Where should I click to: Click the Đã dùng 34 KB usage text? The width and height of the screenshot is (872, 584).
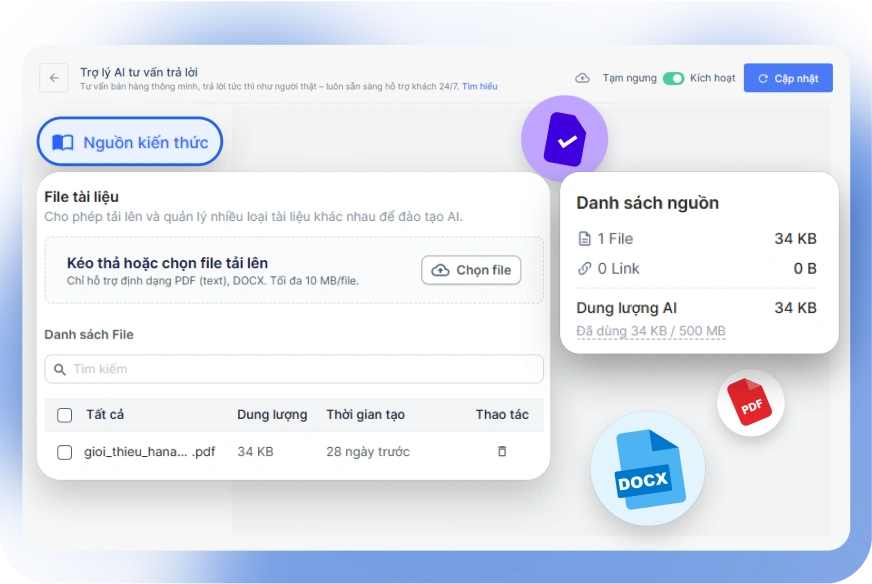point(651,331)
